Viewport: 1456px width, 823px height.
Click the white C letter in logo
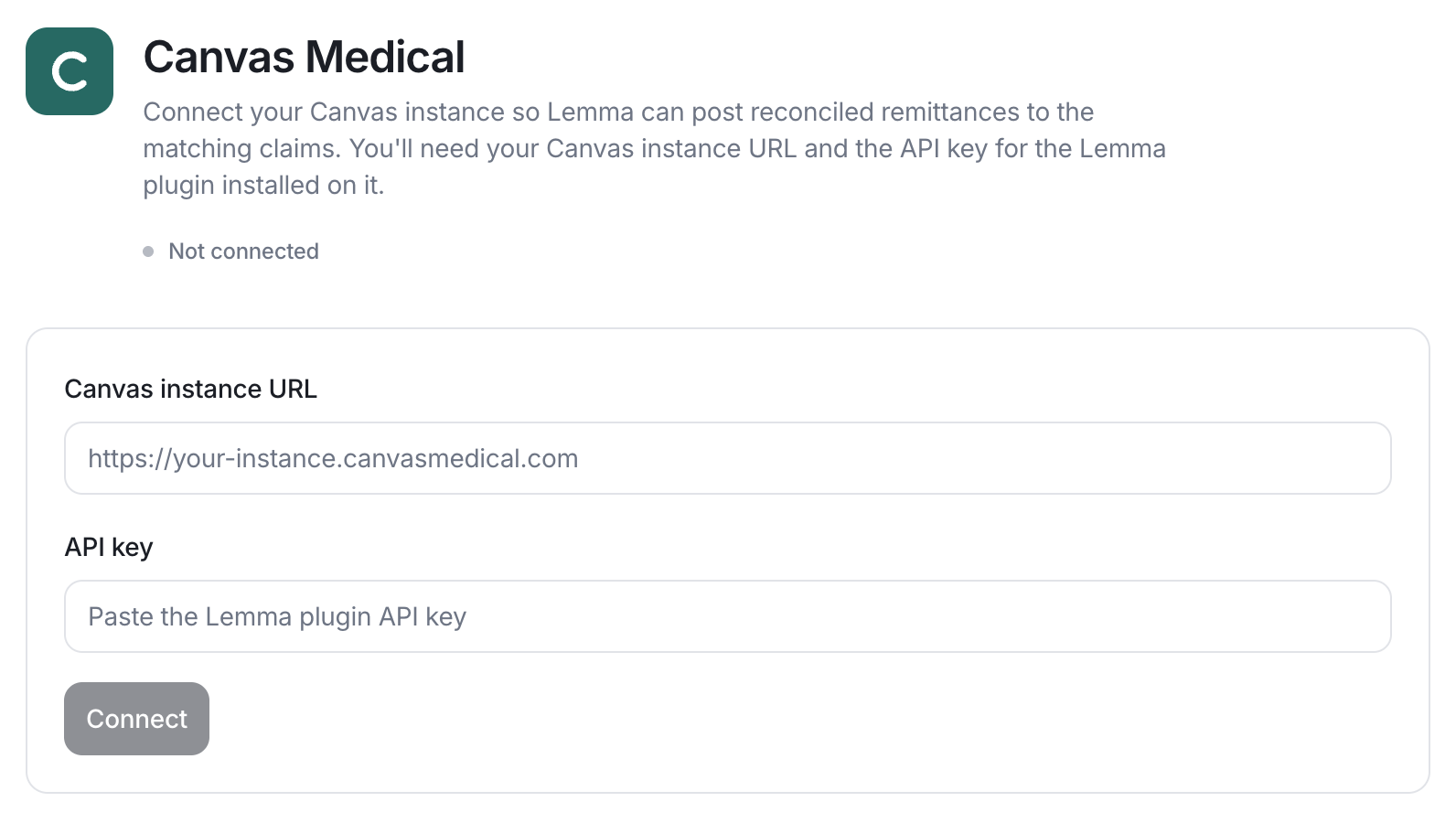70,71
